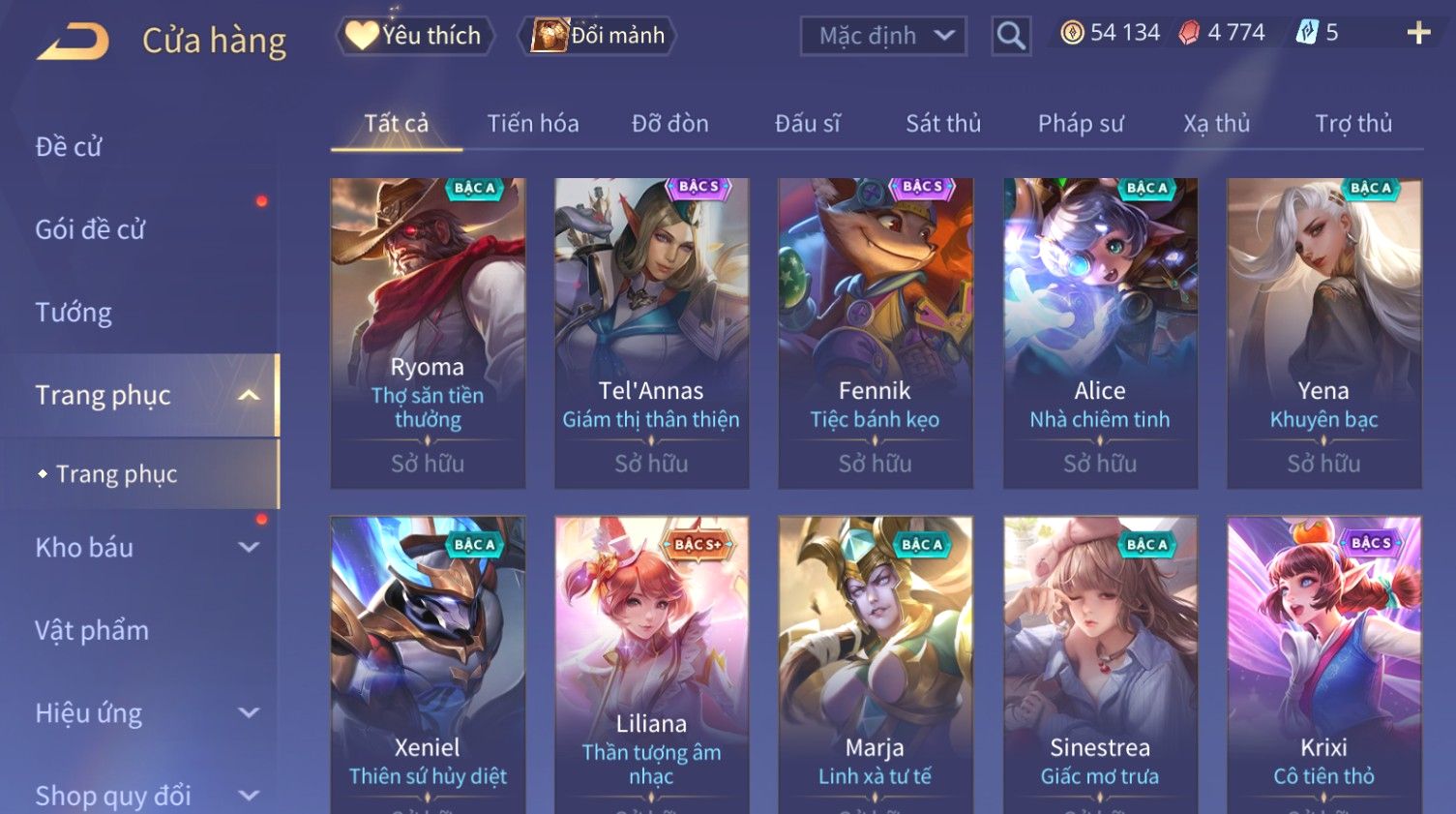This screenshot has height=814, width=1456.
Task: Click the blue voucher ticket icon
Action: [x=1307, y=33]
